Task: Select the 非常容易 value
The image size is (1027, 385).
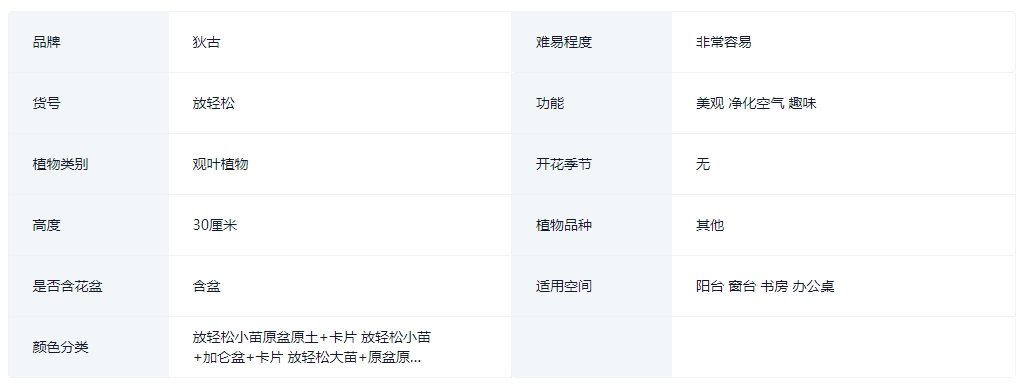Action: 724,43
